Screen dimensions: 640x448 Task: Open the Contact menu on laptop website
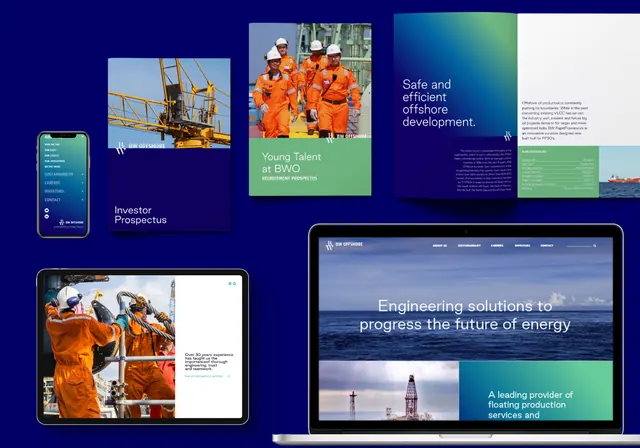(x=547, y=246)
